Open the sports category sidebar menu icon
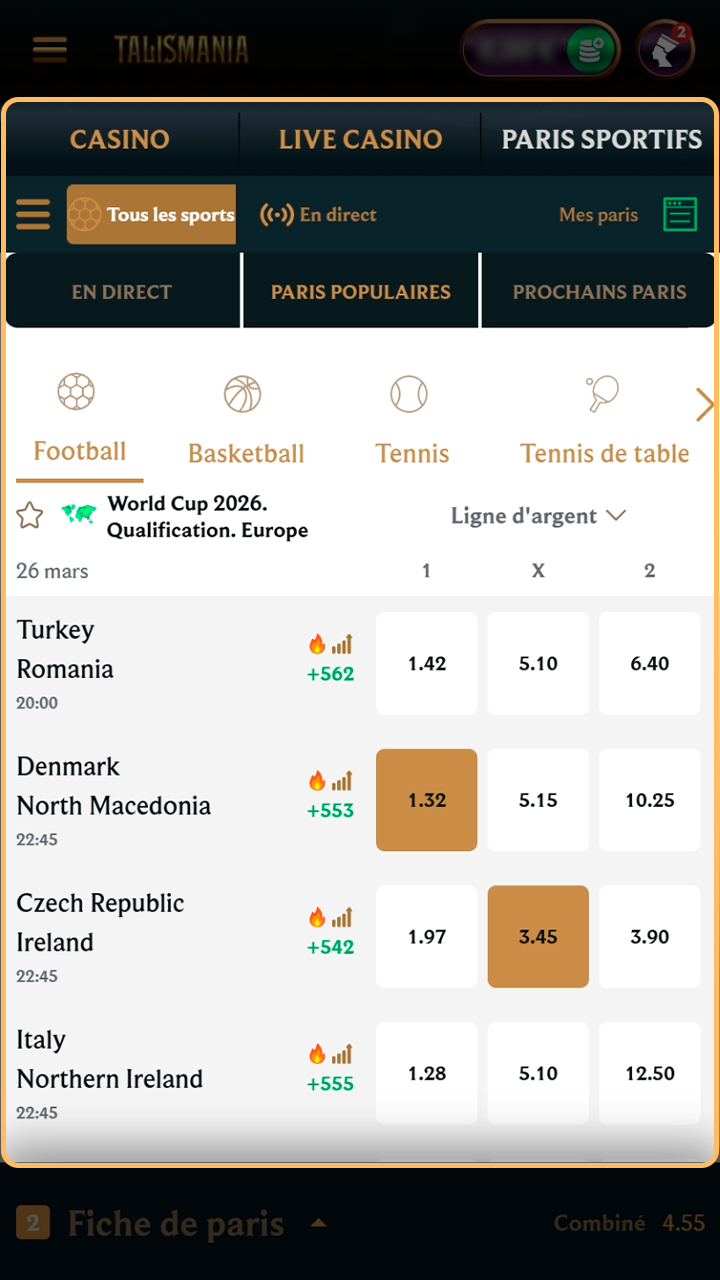This screenshot has width=720, height=1280. [x=33, y=214]
